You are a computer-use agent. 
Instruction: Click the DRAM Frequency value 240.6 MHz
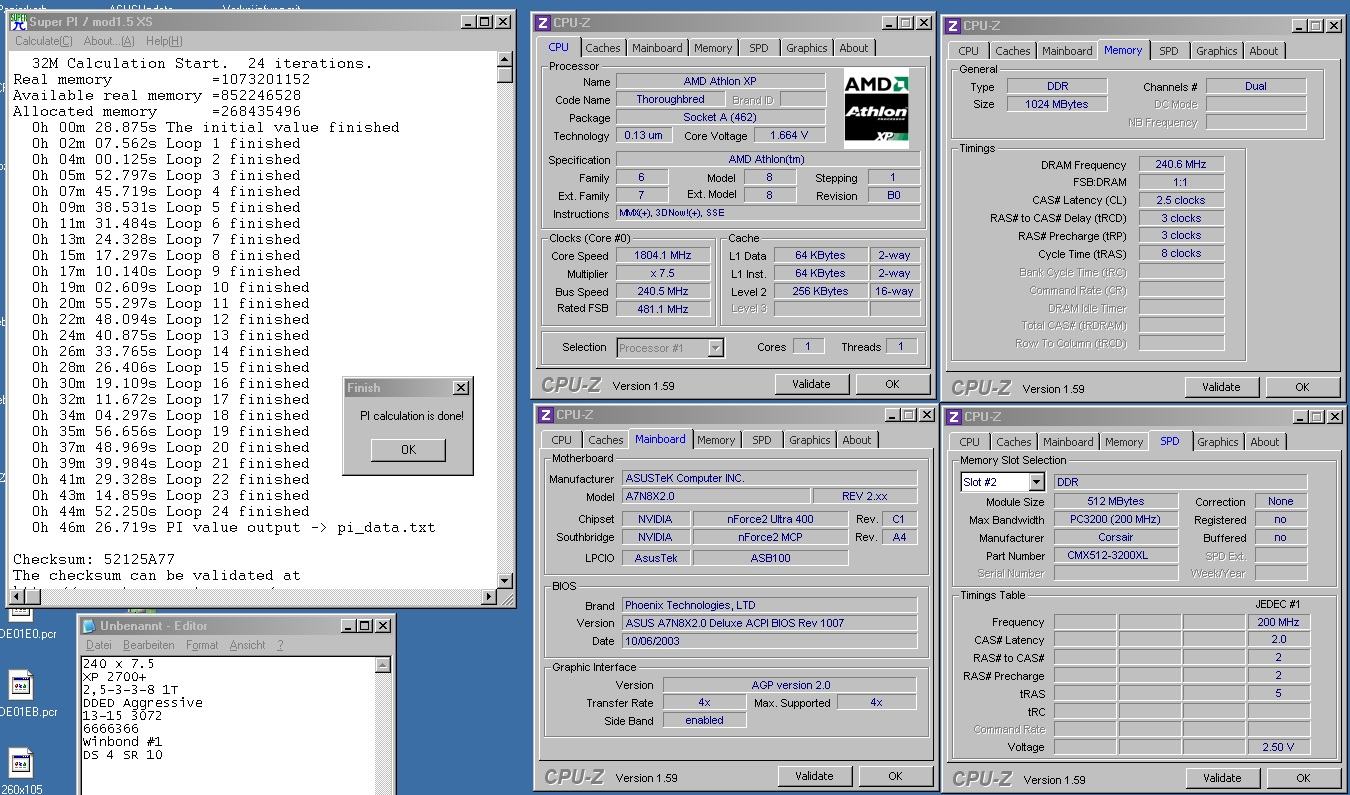[1181, 165]
